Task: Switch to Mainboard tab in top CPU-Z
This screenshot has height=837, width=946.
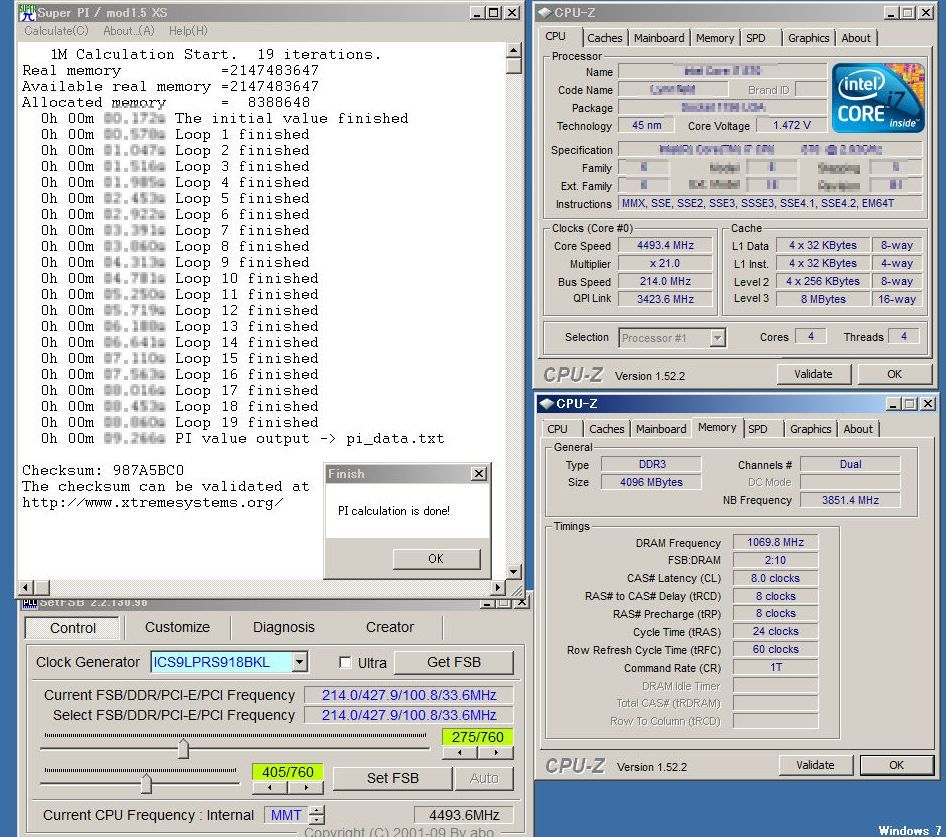Action: pyautogui.click(x=659, y=38)
